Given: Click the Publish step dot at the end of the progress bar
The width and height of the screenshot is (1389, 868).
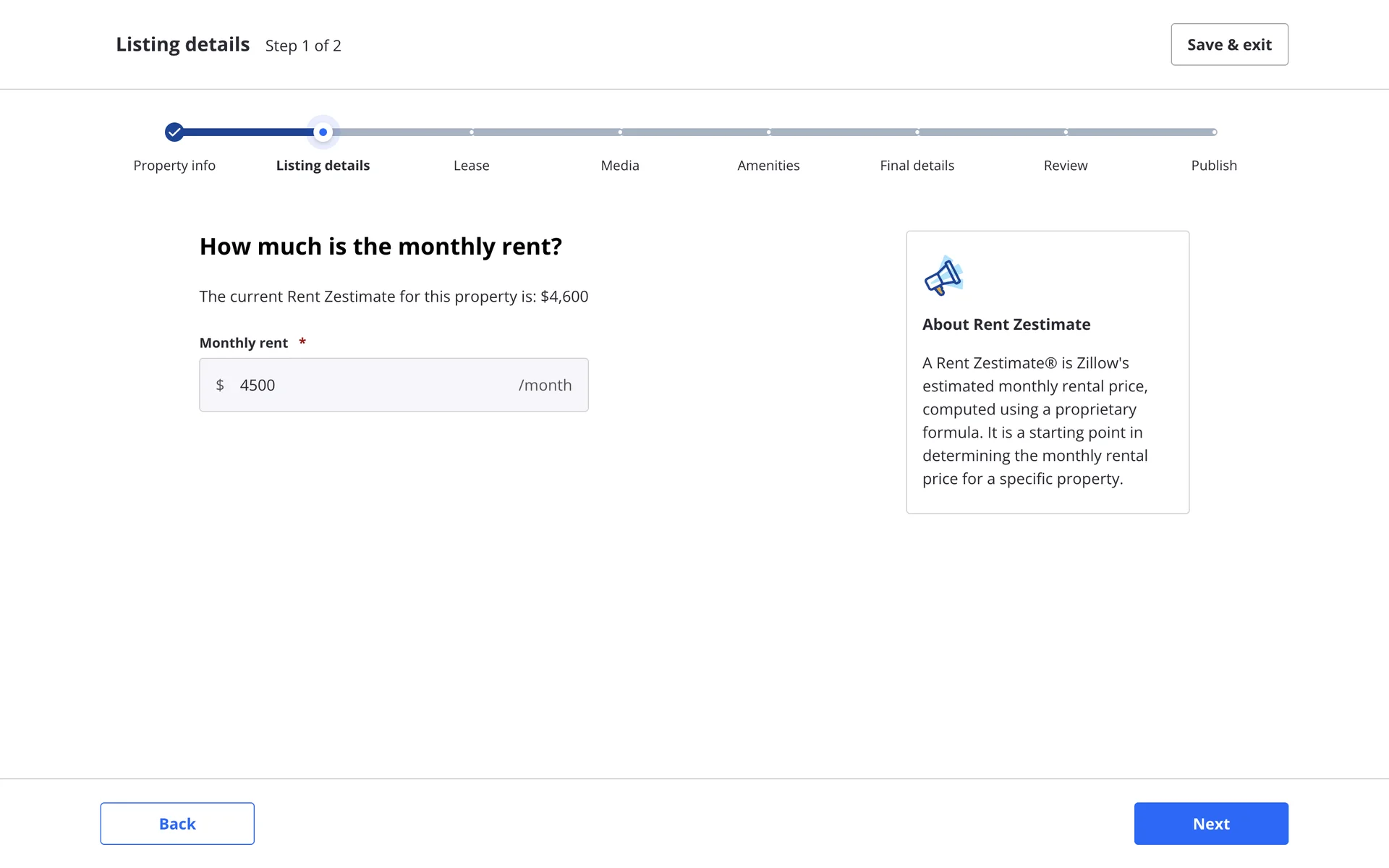Looking at the screenshot, I should click(x=1214, y=132).
